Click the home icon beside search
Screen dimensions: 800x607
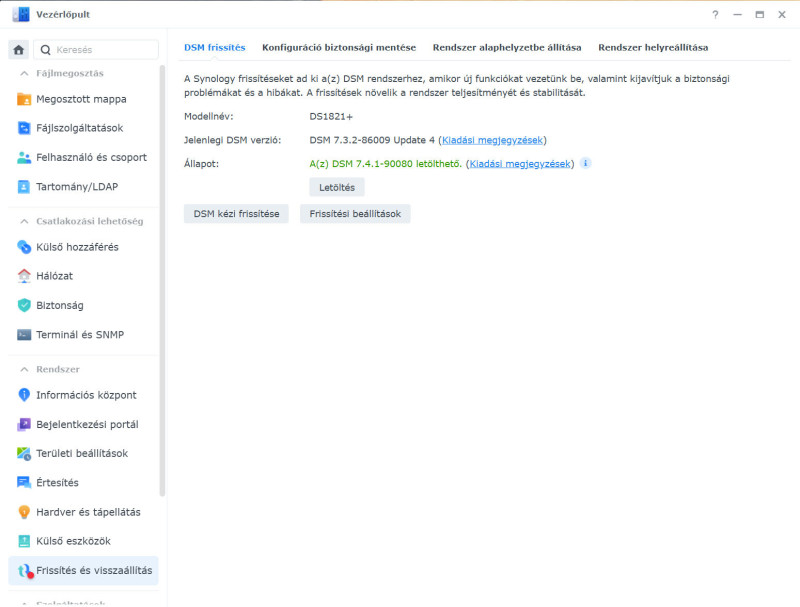pos(19,49)
